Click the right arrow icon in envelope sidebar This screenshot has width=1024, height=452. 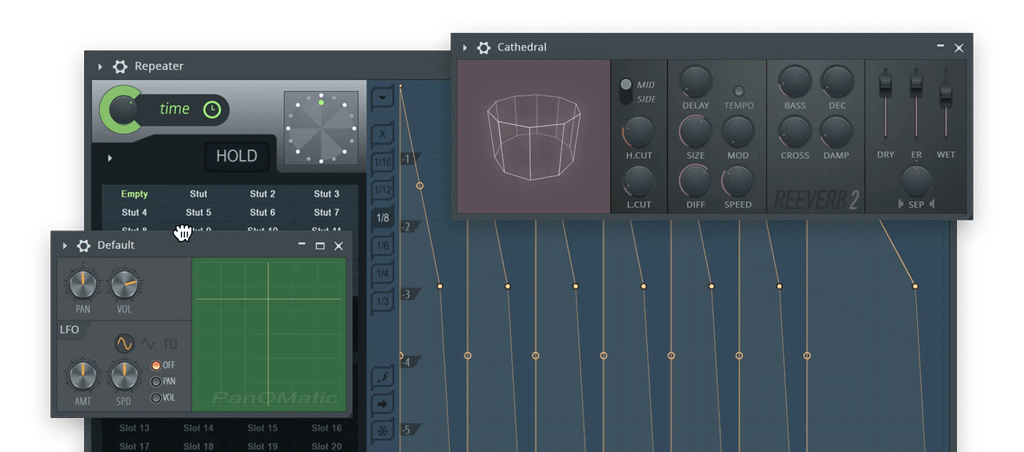(x=383, y=404)
